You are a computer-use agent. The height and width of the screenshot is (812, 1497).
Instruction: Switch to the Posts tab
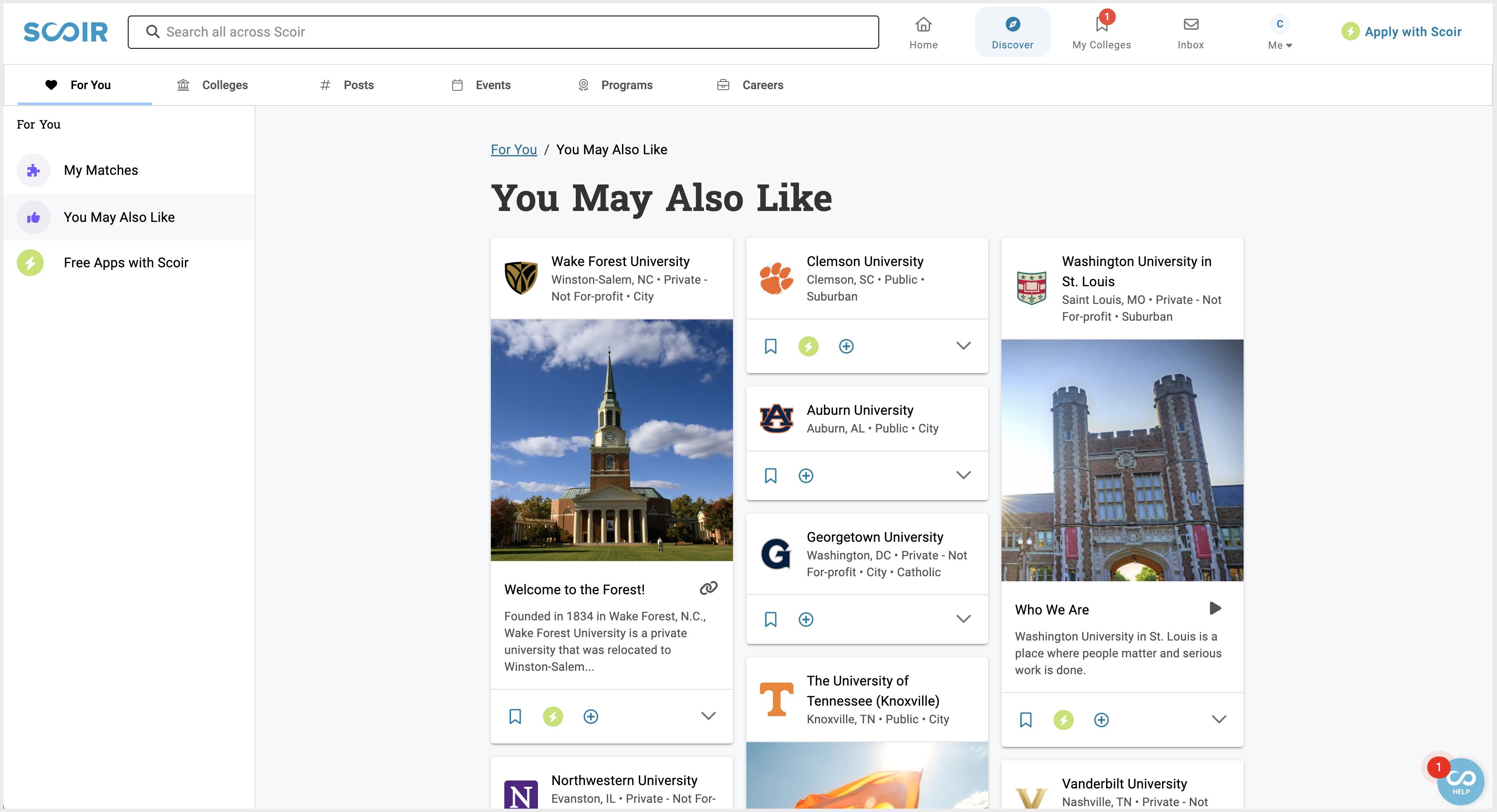(x=347, y=85)
